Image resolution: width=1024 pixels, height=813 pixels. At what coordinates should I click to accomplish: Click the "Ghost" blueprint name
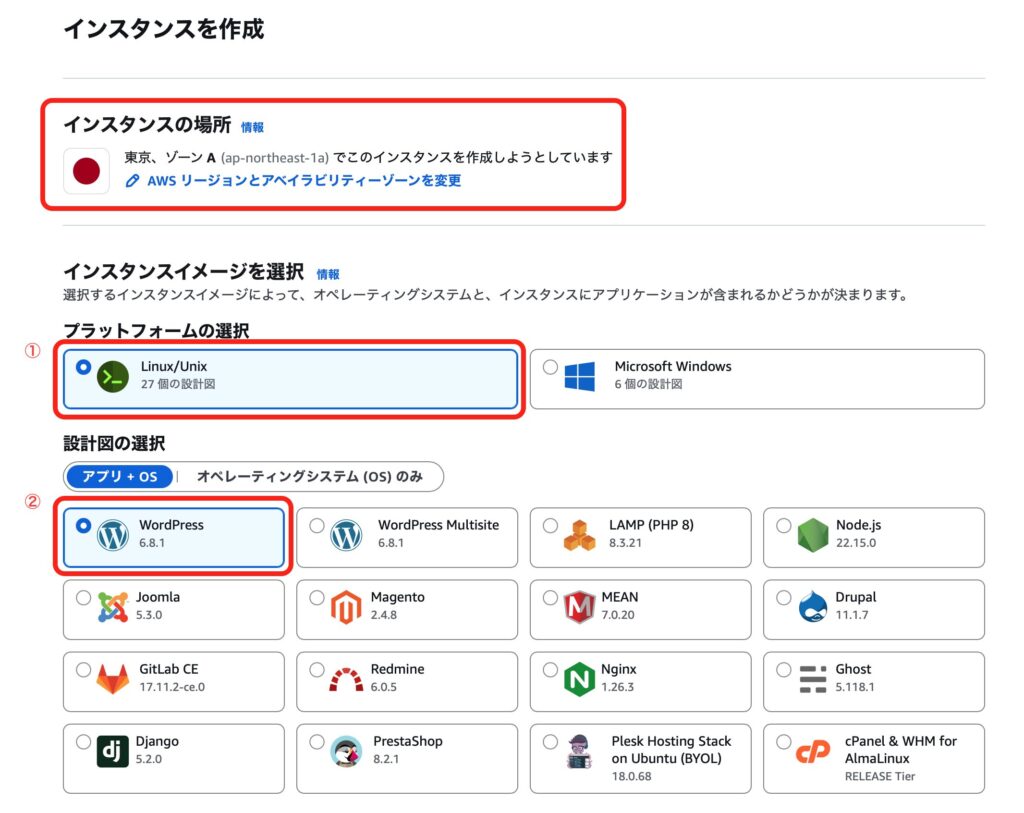853,669
